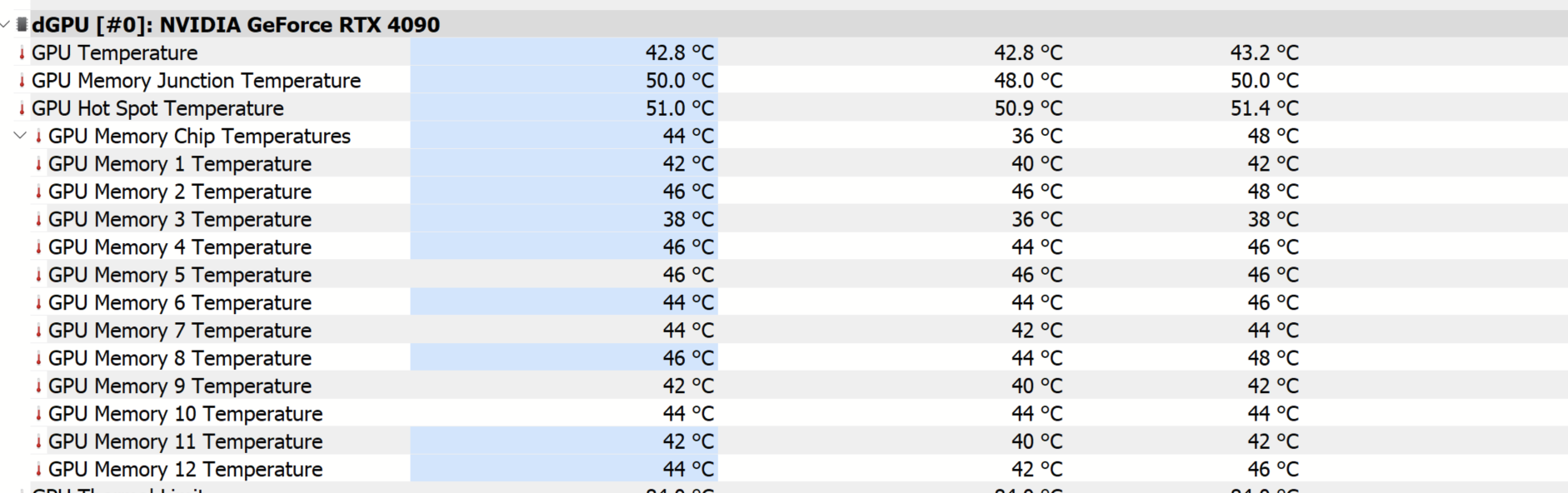
Task: Click the GPU chip icon beside dGPU header
Action: (x=22, y=24)
